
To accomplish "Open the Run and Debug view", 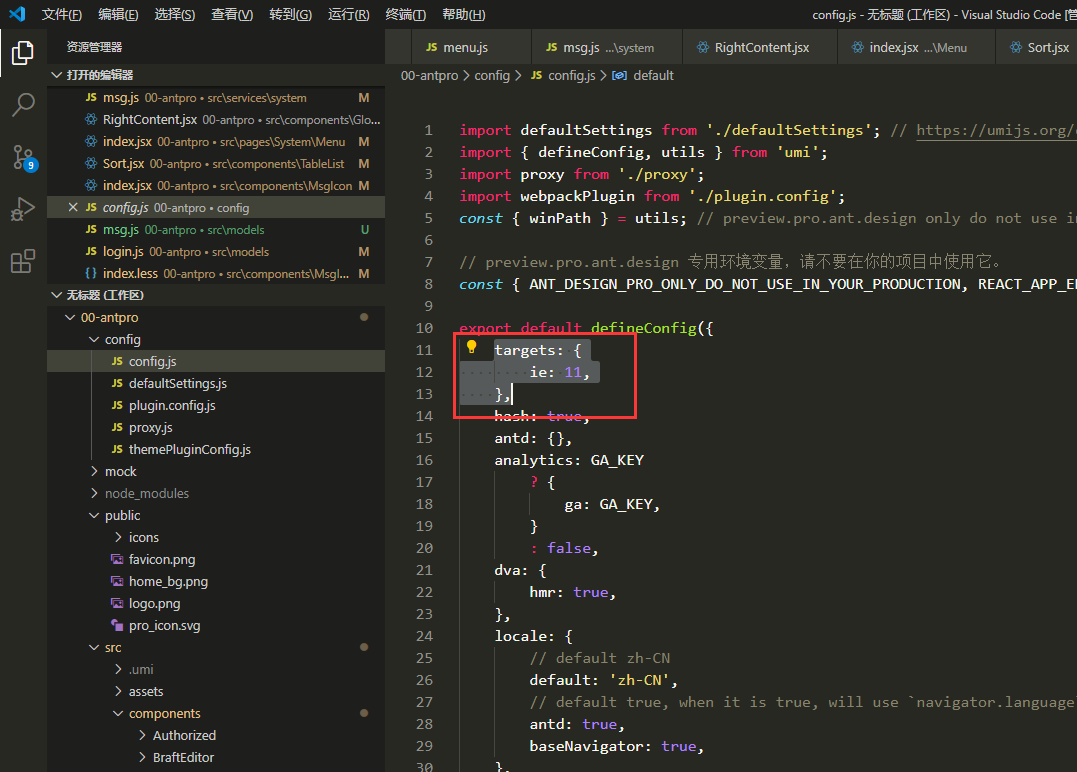I will pyautogui.click(x=23, y=208).
